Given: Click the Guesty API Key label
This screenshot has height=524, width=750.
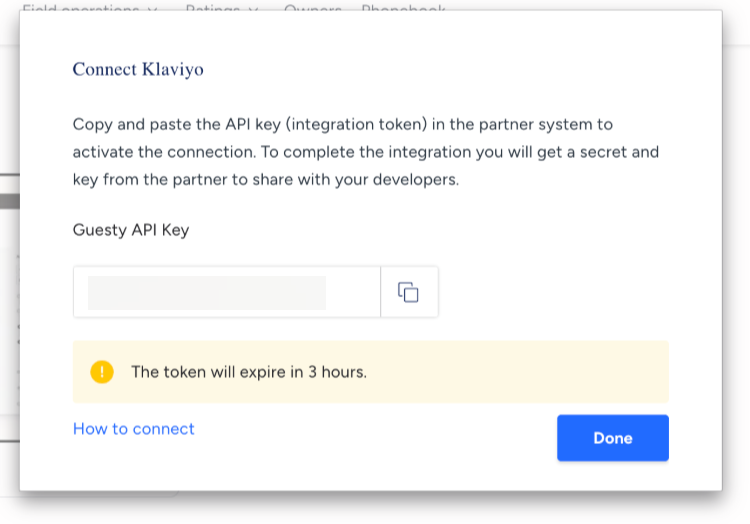Looking at the screenshot, I should pyautogui.click(x=131, y=230).
